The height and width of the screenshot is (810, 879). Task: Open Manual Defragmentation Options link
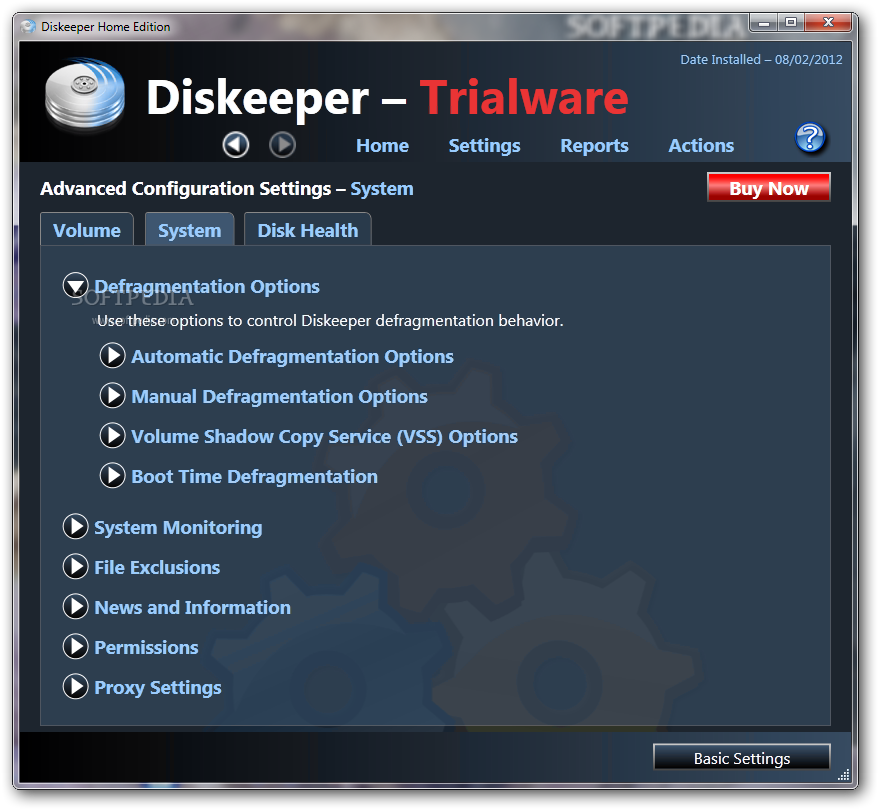tap(279, 396)
